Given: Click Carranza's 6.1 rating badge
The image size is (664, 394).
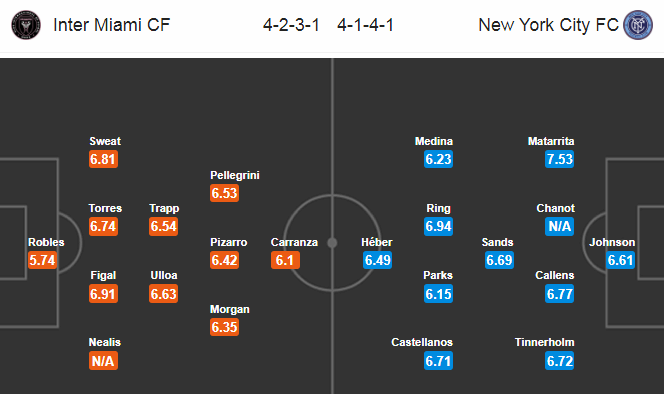Looking at the screenshot, I should coord(285,260).
